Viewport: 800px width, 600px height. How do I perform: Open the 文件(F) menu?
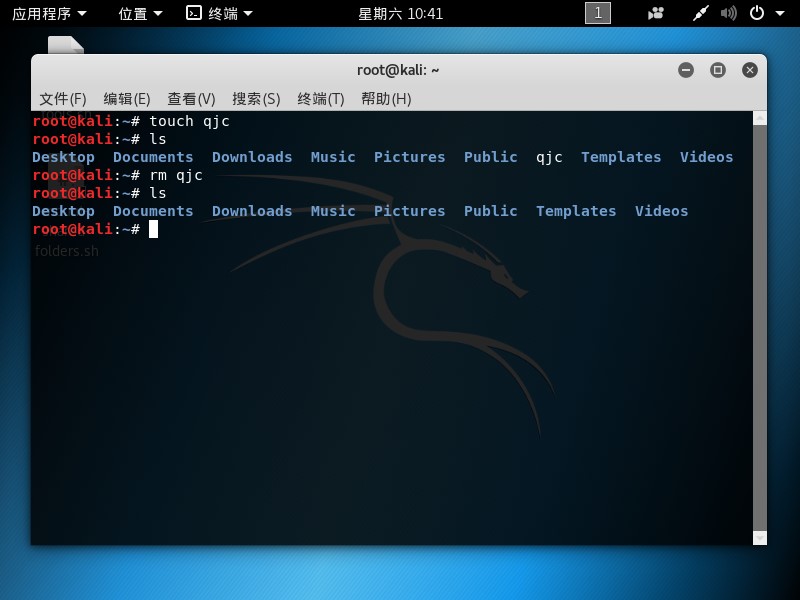coord(63,98)
